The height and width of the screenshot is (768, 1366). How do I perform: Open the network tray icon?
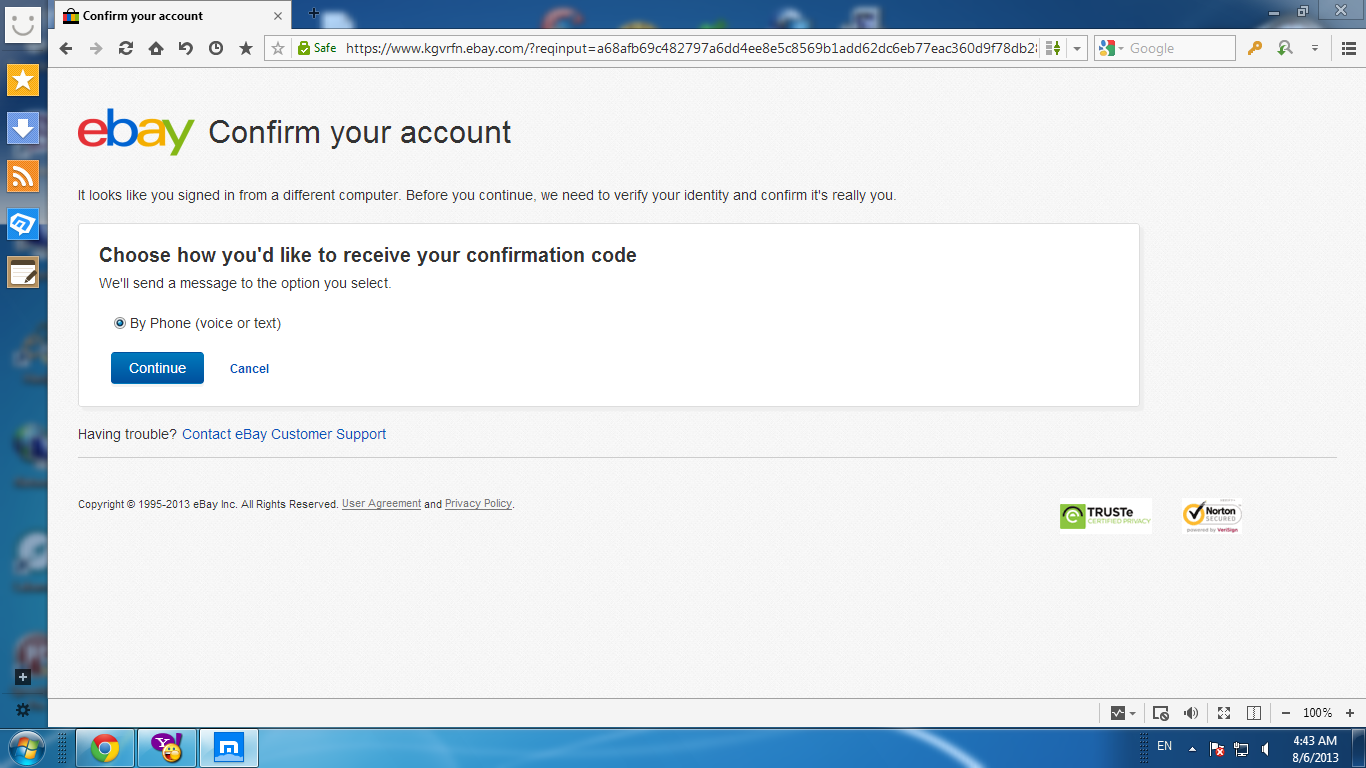coord(1242,749)
